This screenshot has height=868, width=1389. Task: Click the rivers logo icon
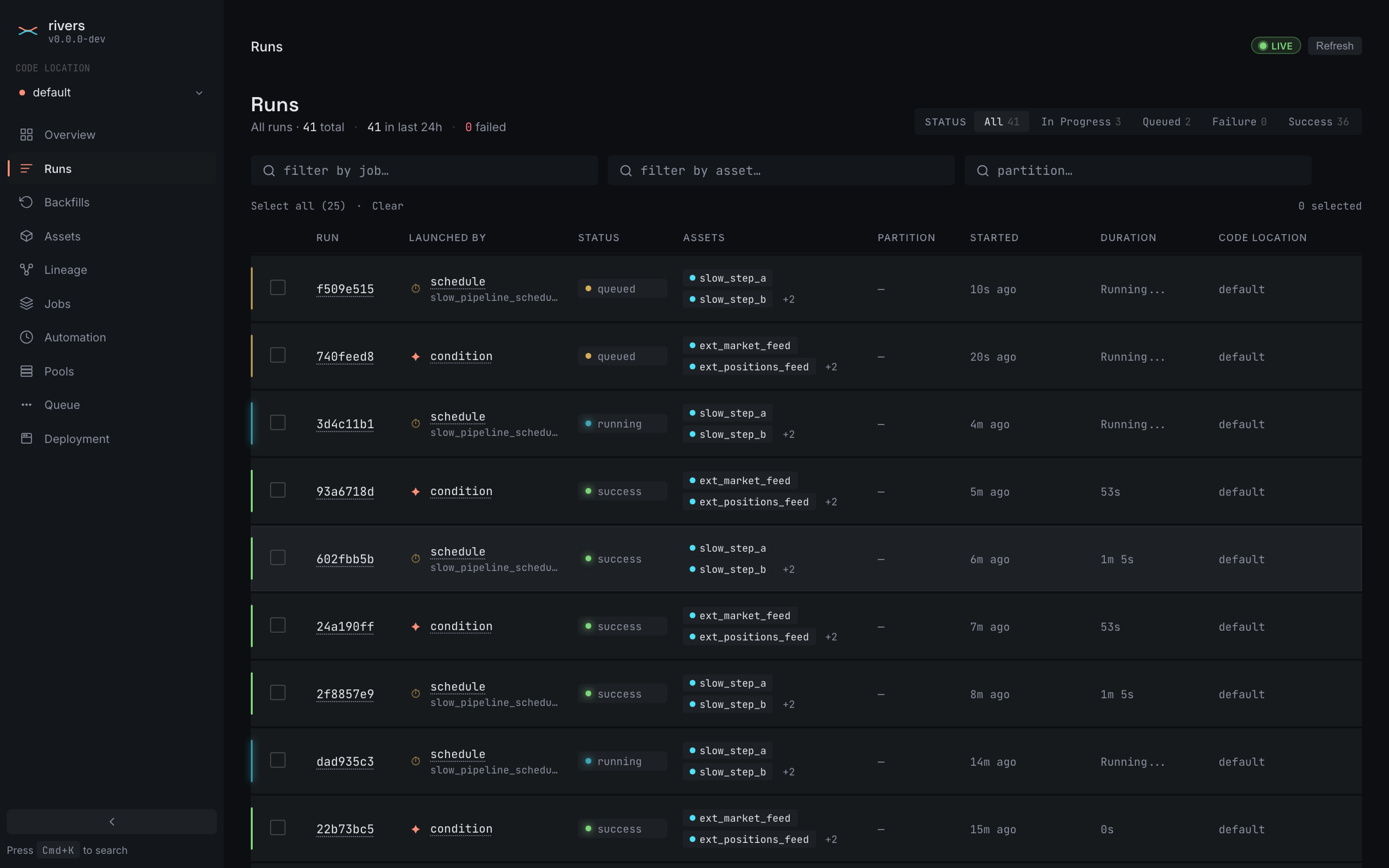pos(28,31)
